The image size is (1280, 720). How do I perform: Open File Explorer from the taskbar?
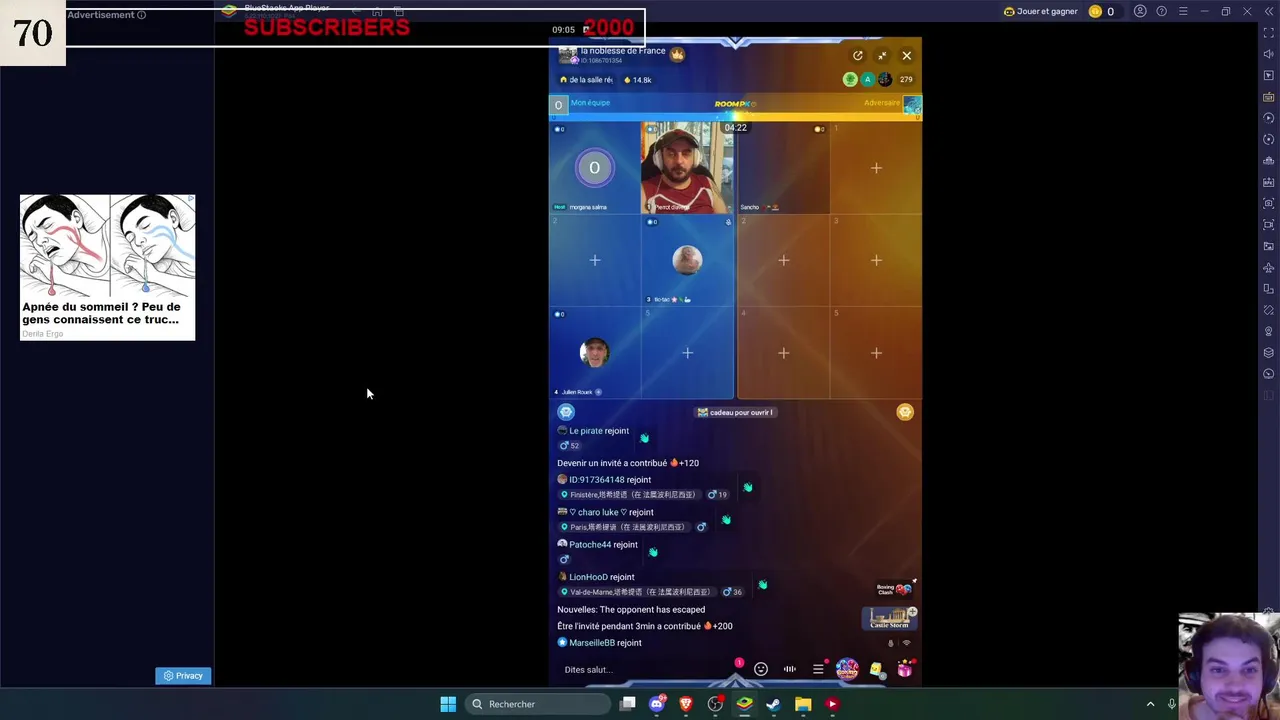pos(803,704)
